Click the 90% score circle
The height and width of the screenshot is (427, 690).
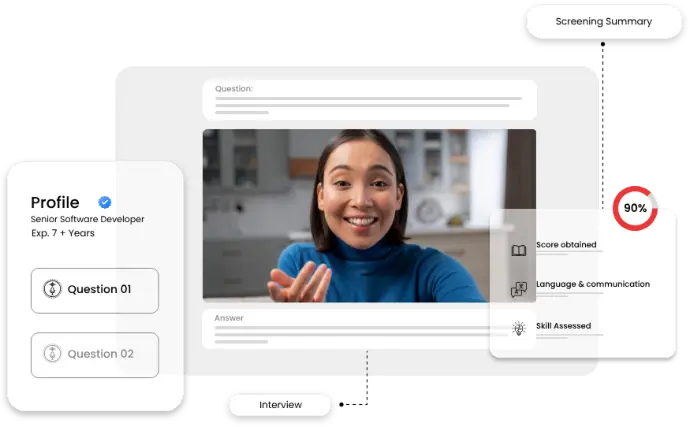pyautogui.click(x=635, y=209)
